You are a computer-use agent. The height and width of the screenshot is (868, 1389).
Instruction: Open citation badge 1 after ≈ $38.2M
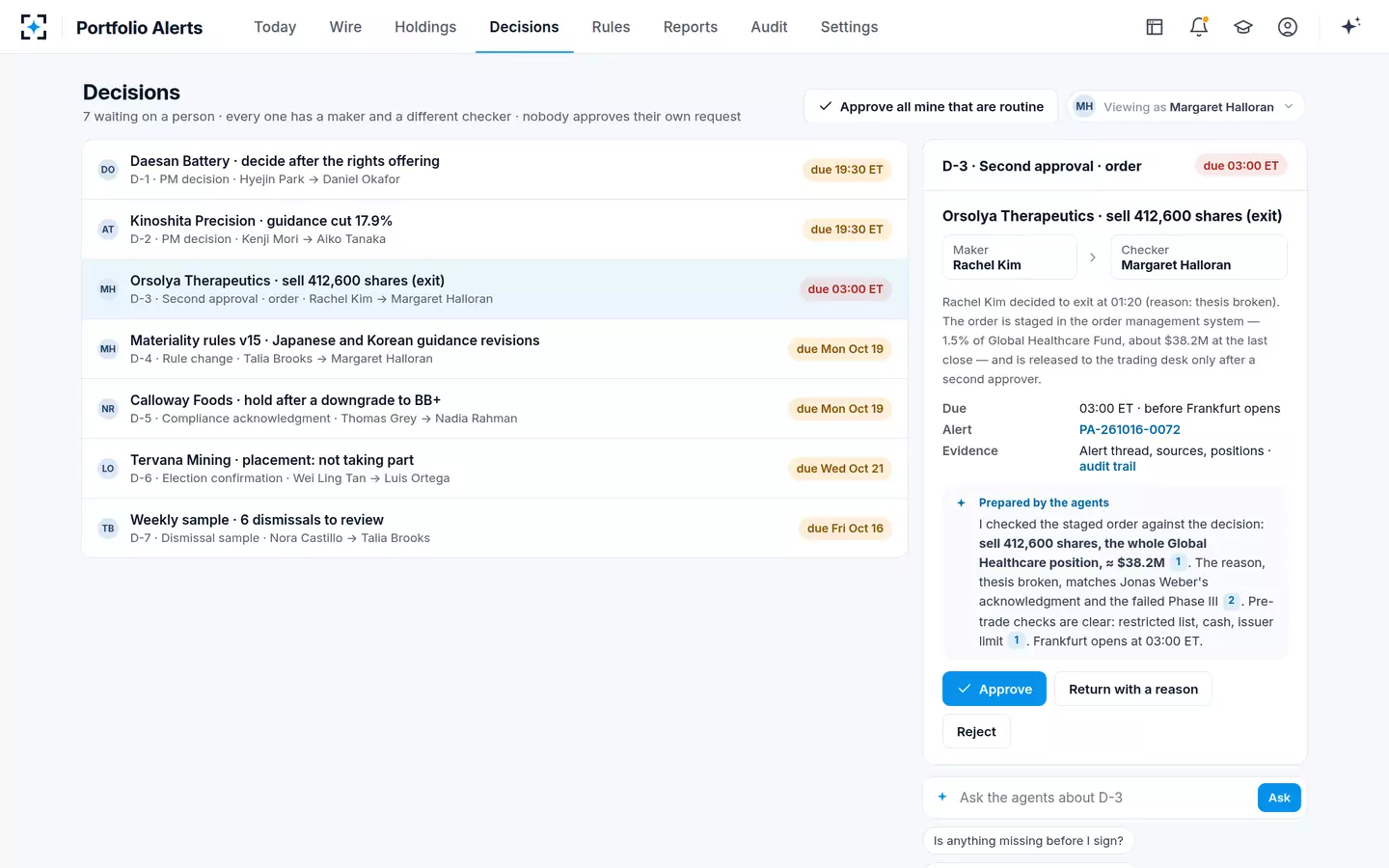click(x=1178, y=562)
